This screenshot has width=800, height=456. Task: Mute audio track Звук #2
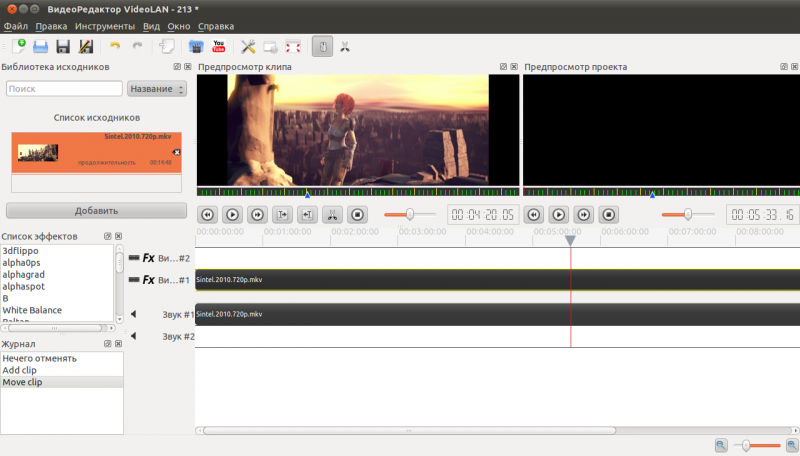[134, 336]
